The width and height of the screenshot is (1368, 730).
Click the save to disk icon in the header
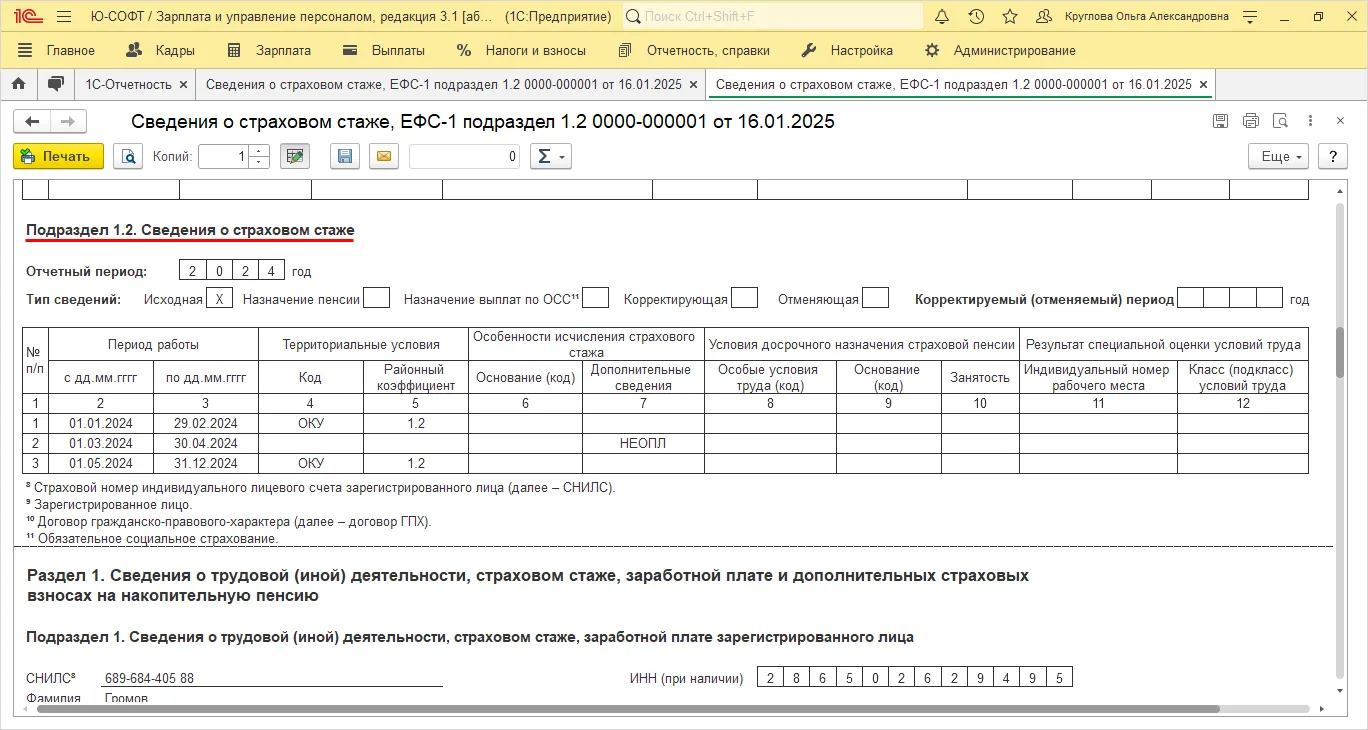tap(1220, 121)
